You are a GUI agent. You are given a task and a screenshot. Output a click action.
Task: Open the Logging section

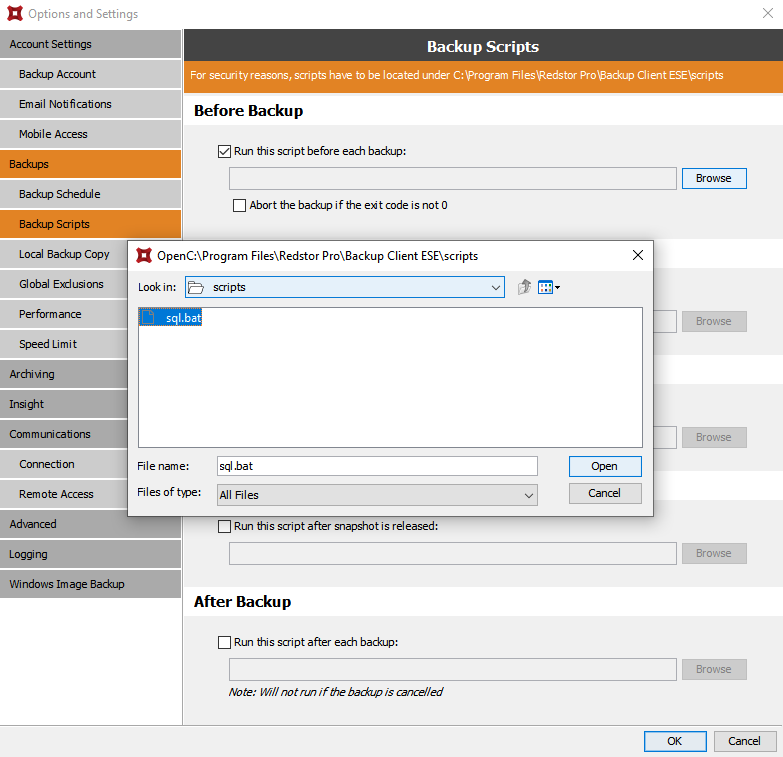coord(90,554)
